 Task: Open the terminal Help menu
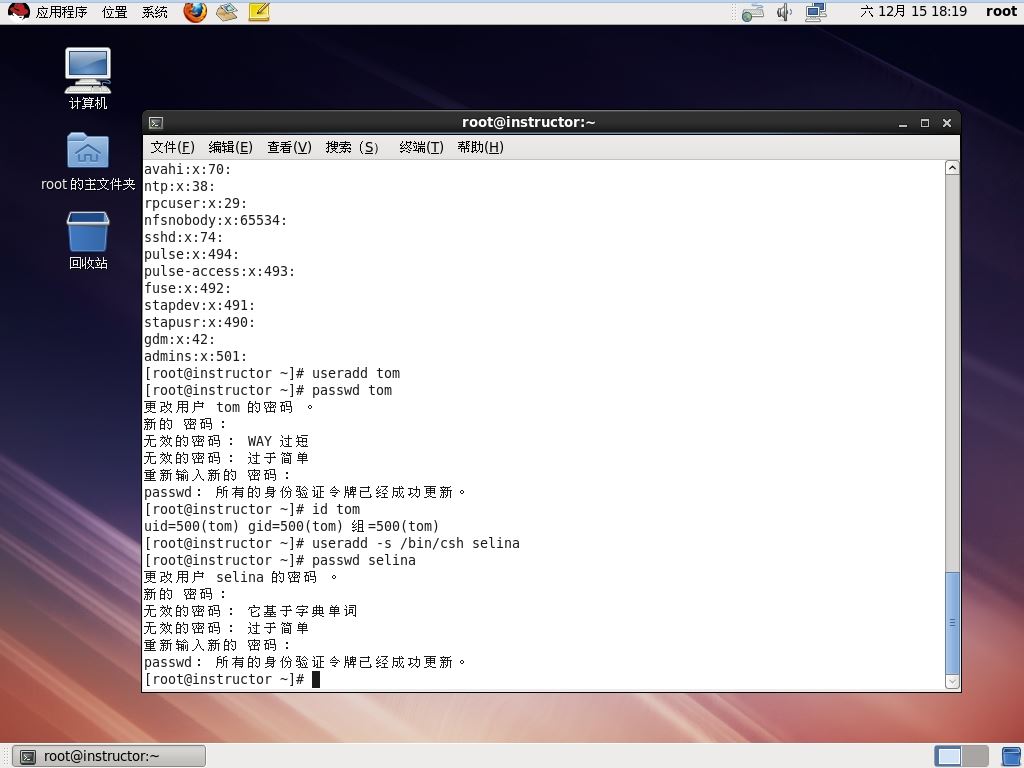(x=481, y=148)
